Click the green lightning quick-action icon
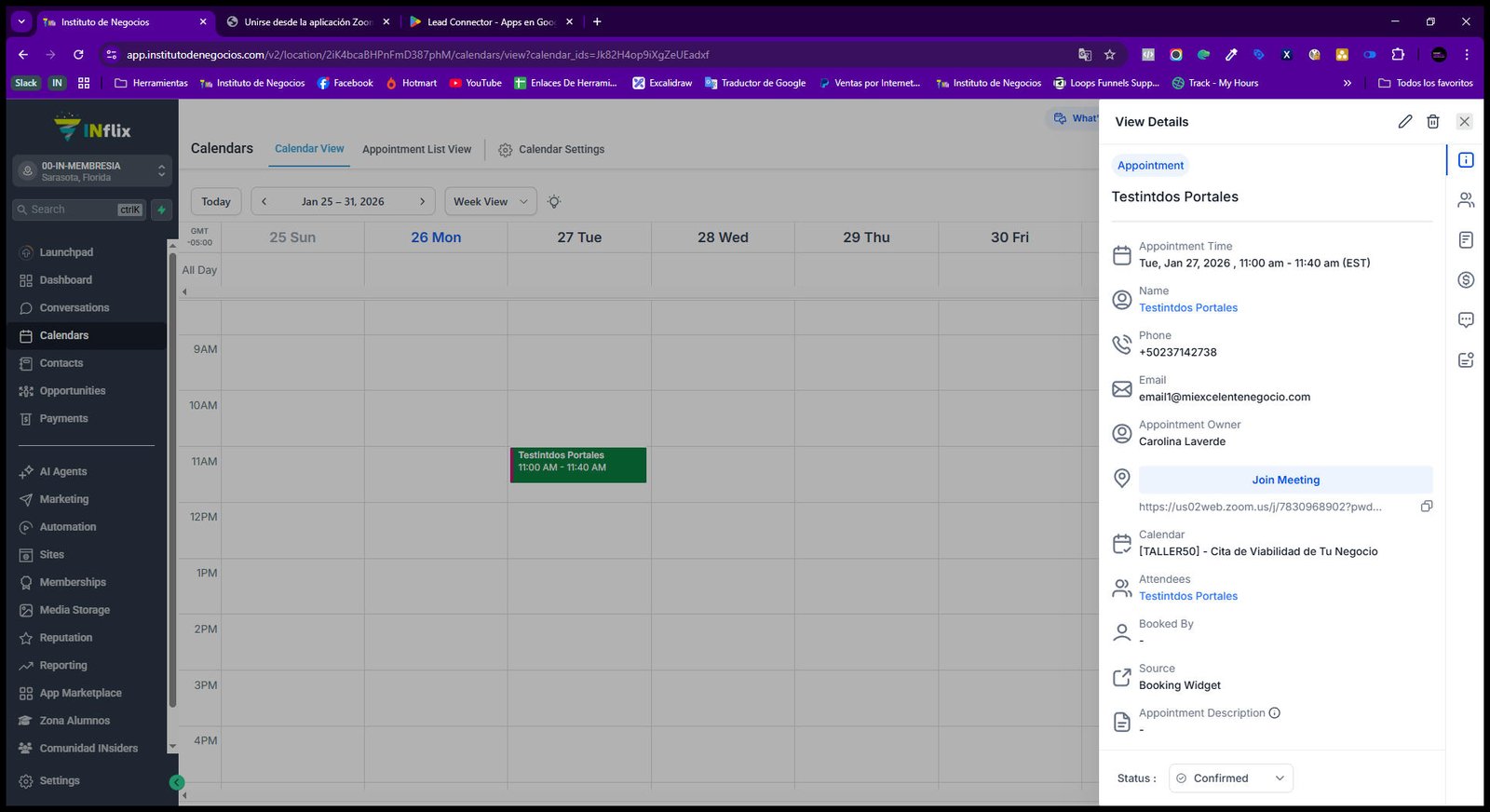Viewport: 1490px width, 812px height. 162,210
